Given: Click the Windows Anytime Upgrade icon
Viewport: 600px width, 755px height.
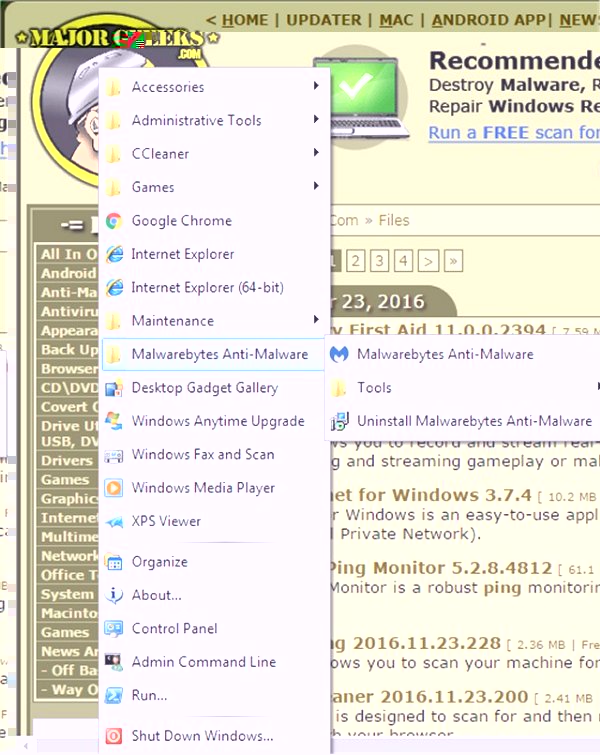Looking at the screenshot, I should click(114, 421).
